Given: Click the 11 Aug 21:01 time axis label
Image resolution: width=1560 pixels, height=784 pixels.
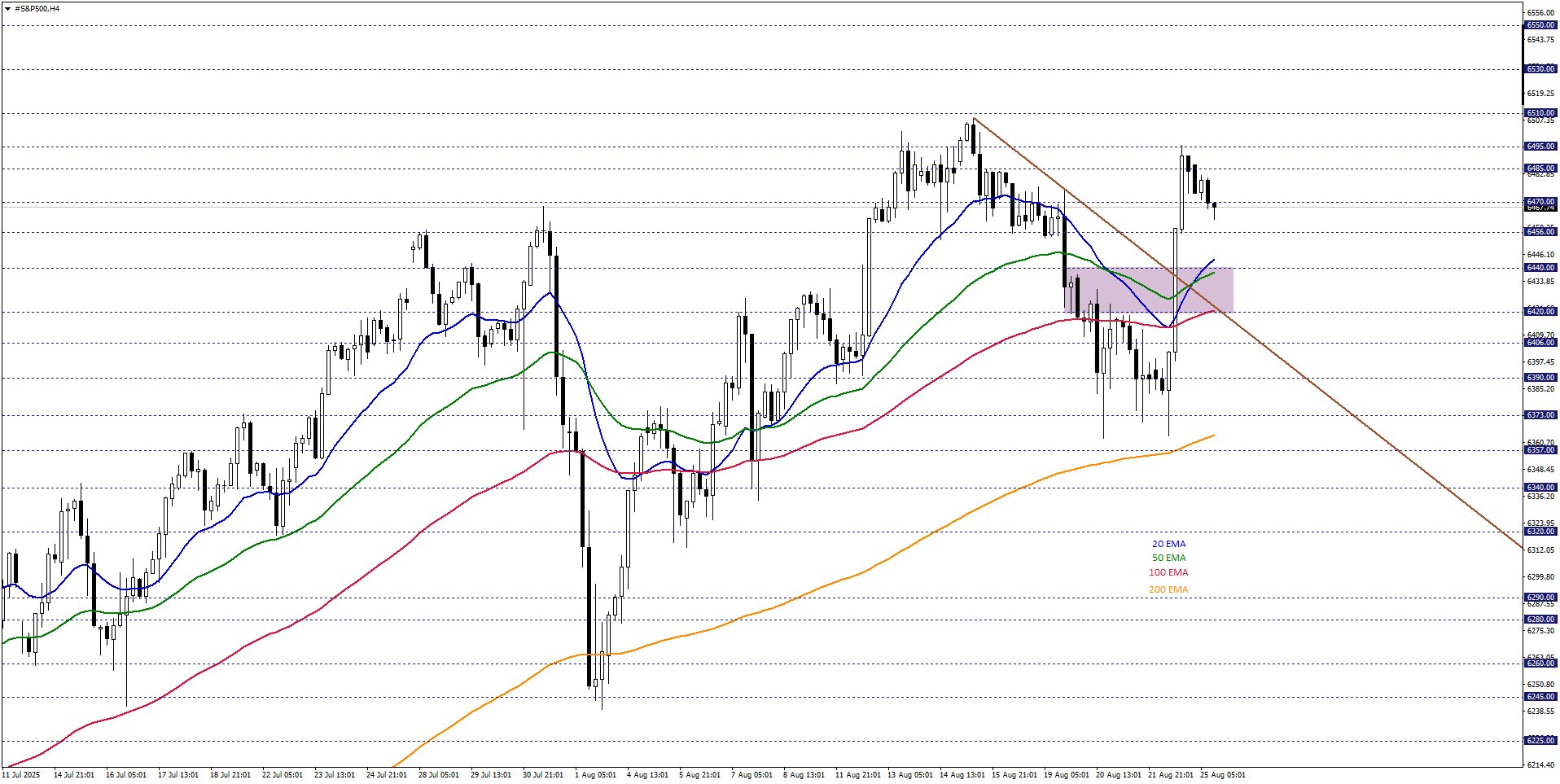Looking at the screenshot, I should [x=858, y=775].
